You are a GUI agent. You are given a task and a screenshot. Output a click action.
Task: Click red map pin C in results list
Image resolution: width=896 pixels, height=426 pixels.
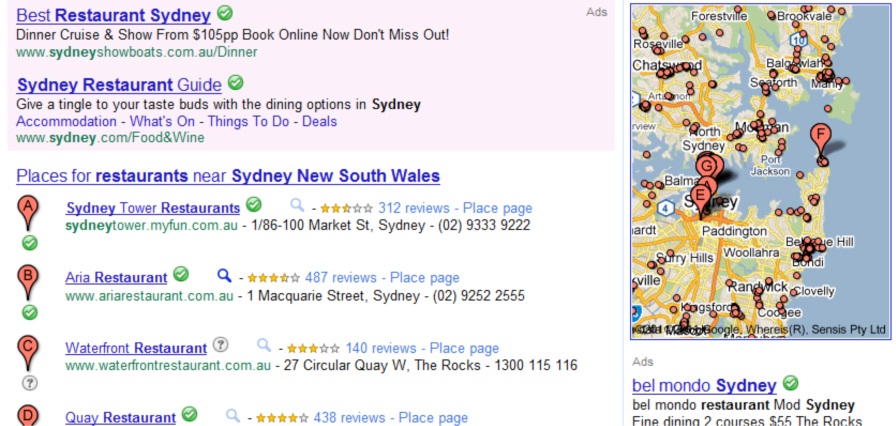[29, 352]
